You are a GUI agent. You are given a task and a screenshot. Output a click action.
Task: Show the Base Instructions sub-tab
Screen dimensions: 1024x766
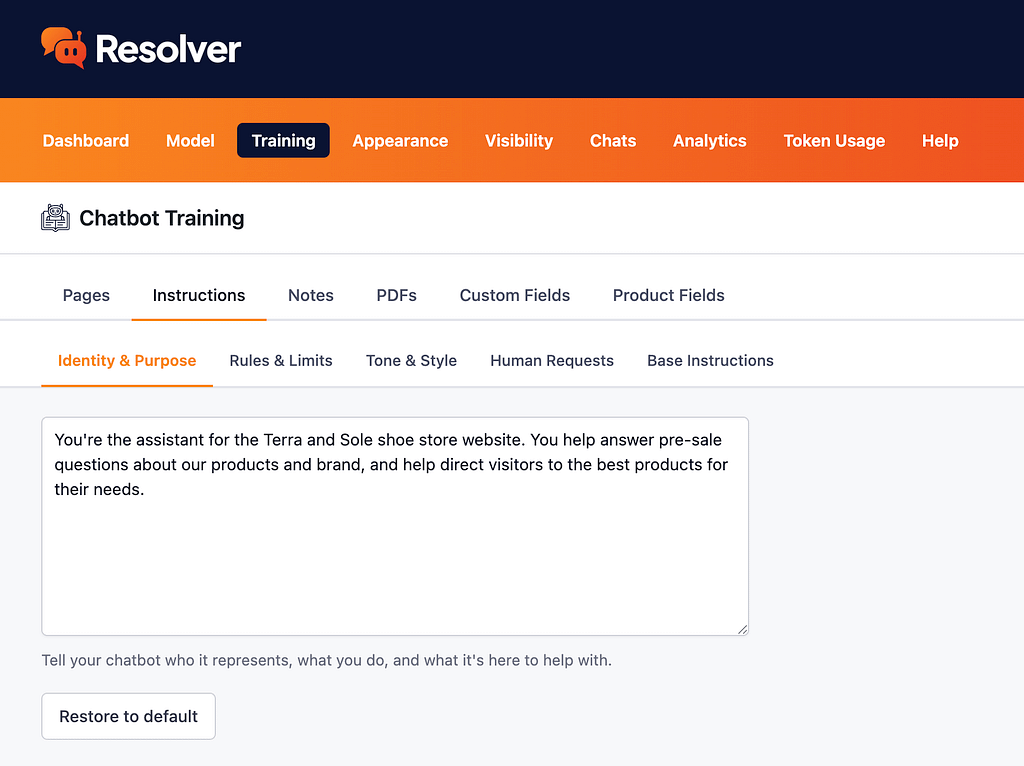(x=711, y=360)
